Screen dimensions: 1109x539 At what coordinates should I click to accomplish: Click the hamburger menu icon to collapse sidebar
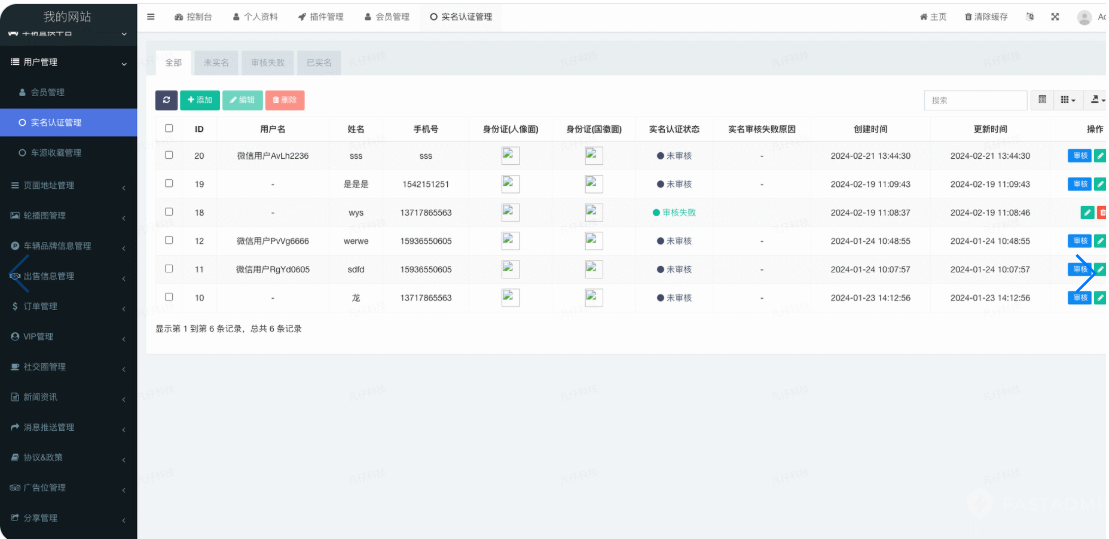151,17
